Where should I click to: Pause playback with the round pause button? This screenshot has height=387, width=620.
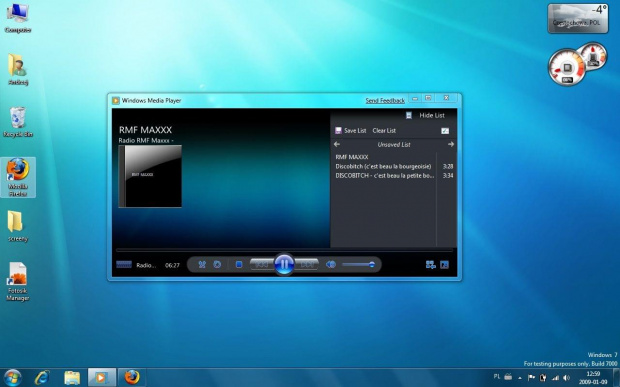[x=284, y=264]
